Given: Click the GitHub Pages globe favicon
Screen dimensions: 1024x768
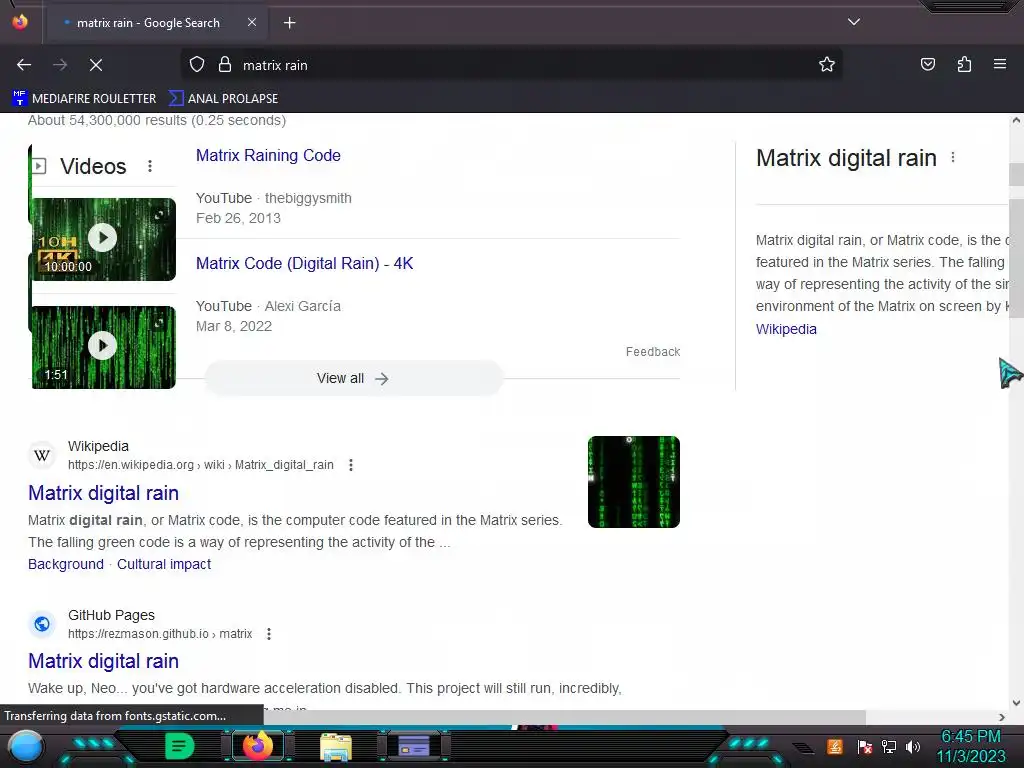Looking at the screenshot, I should [42, 624].
